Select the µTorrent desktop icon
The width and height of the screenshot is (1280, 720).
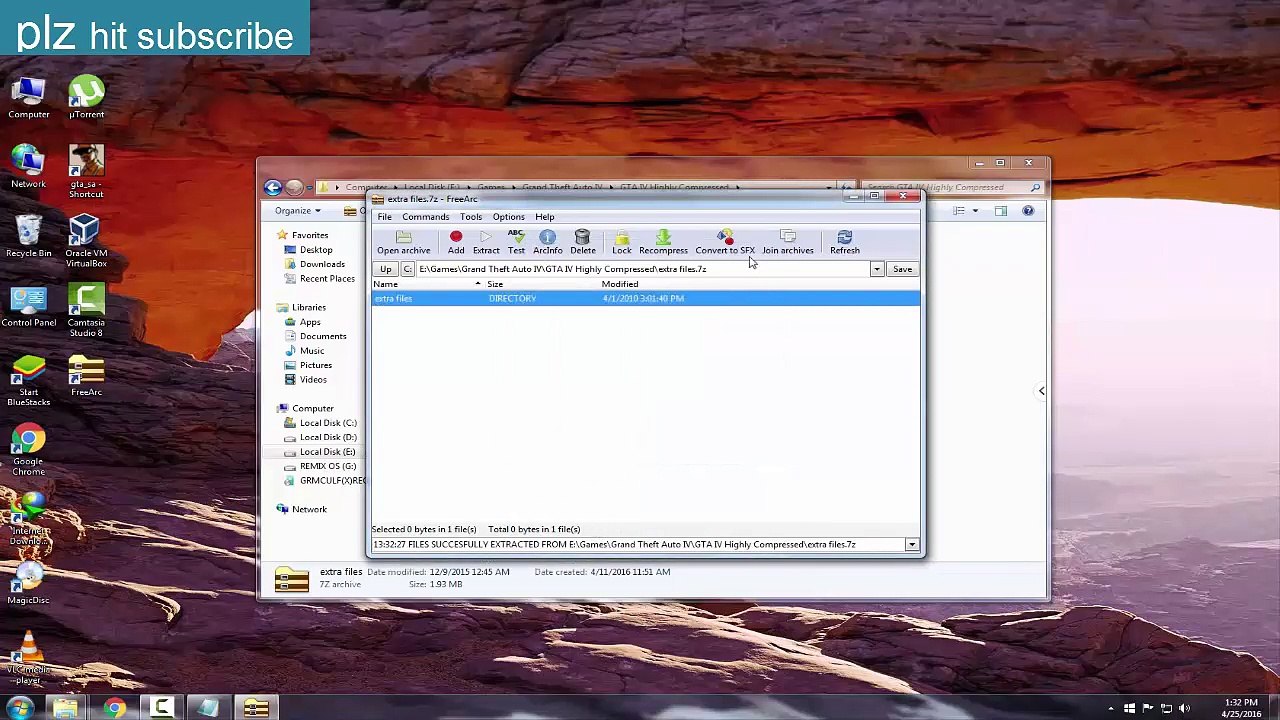(86, 98)
